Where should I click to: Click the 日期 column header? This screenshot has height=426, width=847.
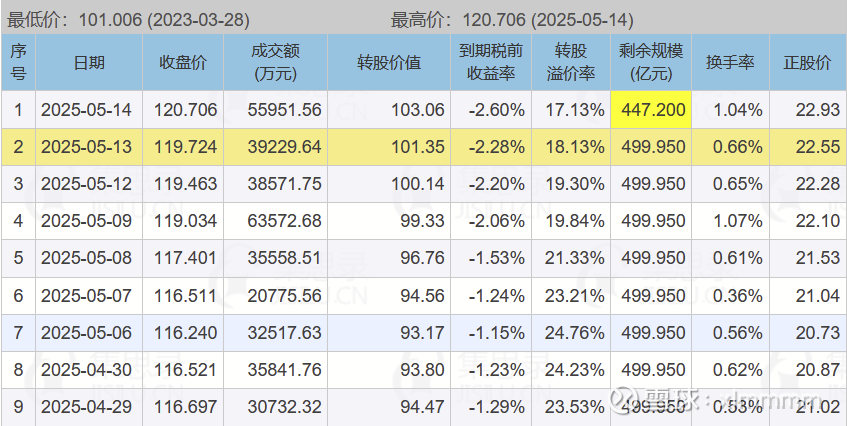click(x=88, y=62)
